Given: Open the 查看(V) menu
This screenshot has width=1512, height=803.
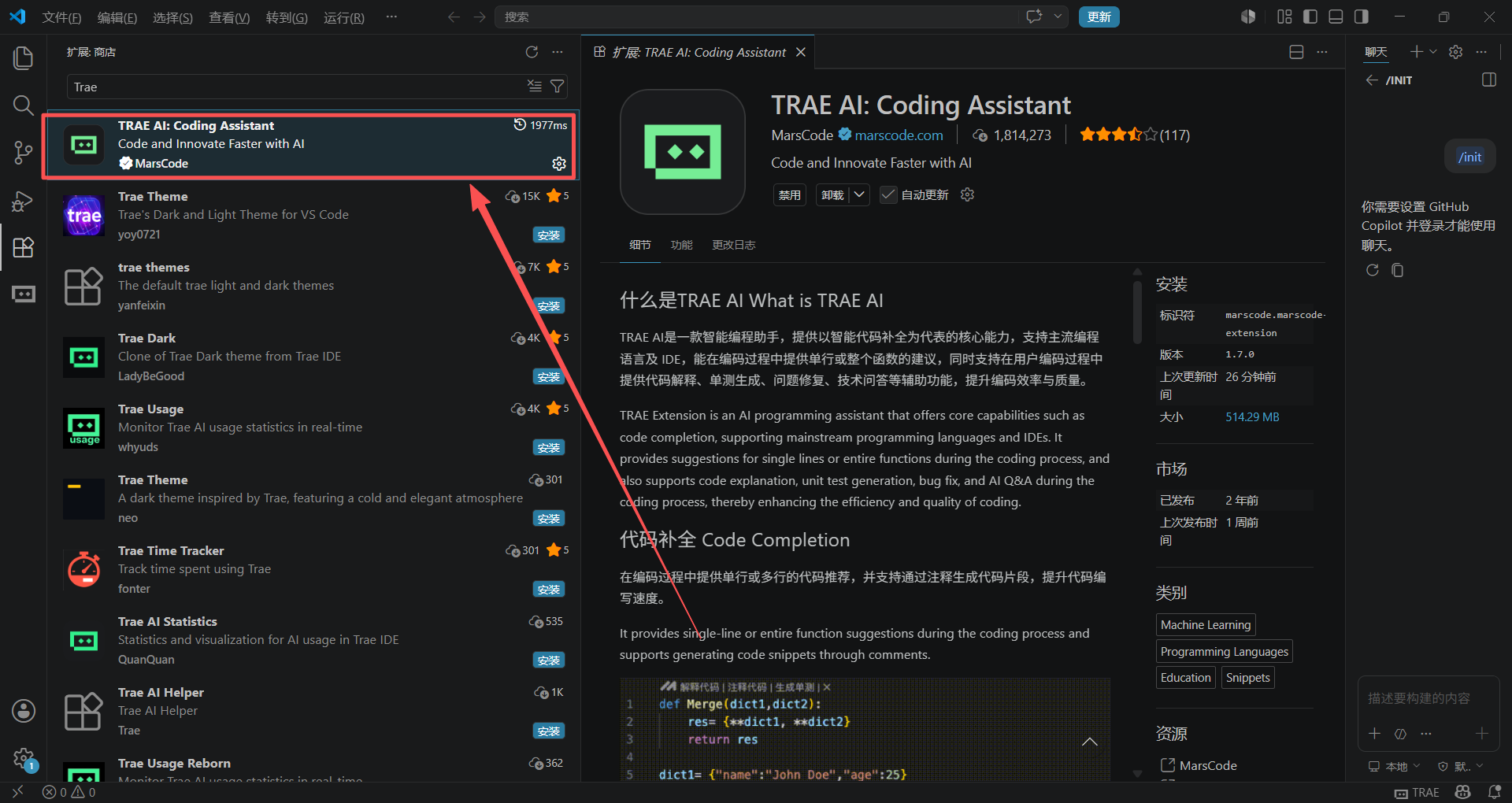Looking at the screenshot, I should pyautogui.click(x=229, y=17).
